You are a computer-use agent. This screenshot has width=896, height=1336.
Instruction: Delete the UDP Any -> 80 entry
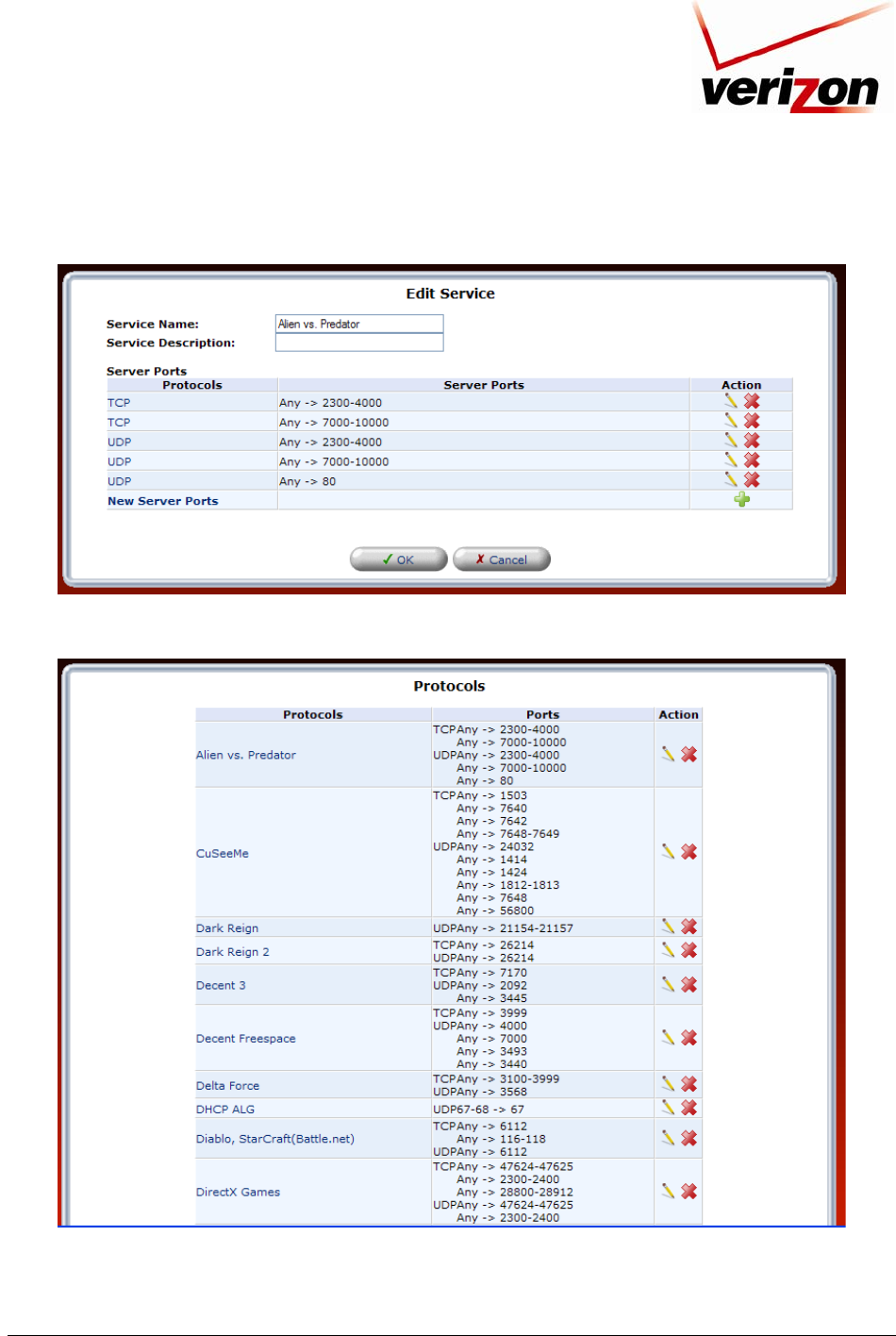[752, 479]
